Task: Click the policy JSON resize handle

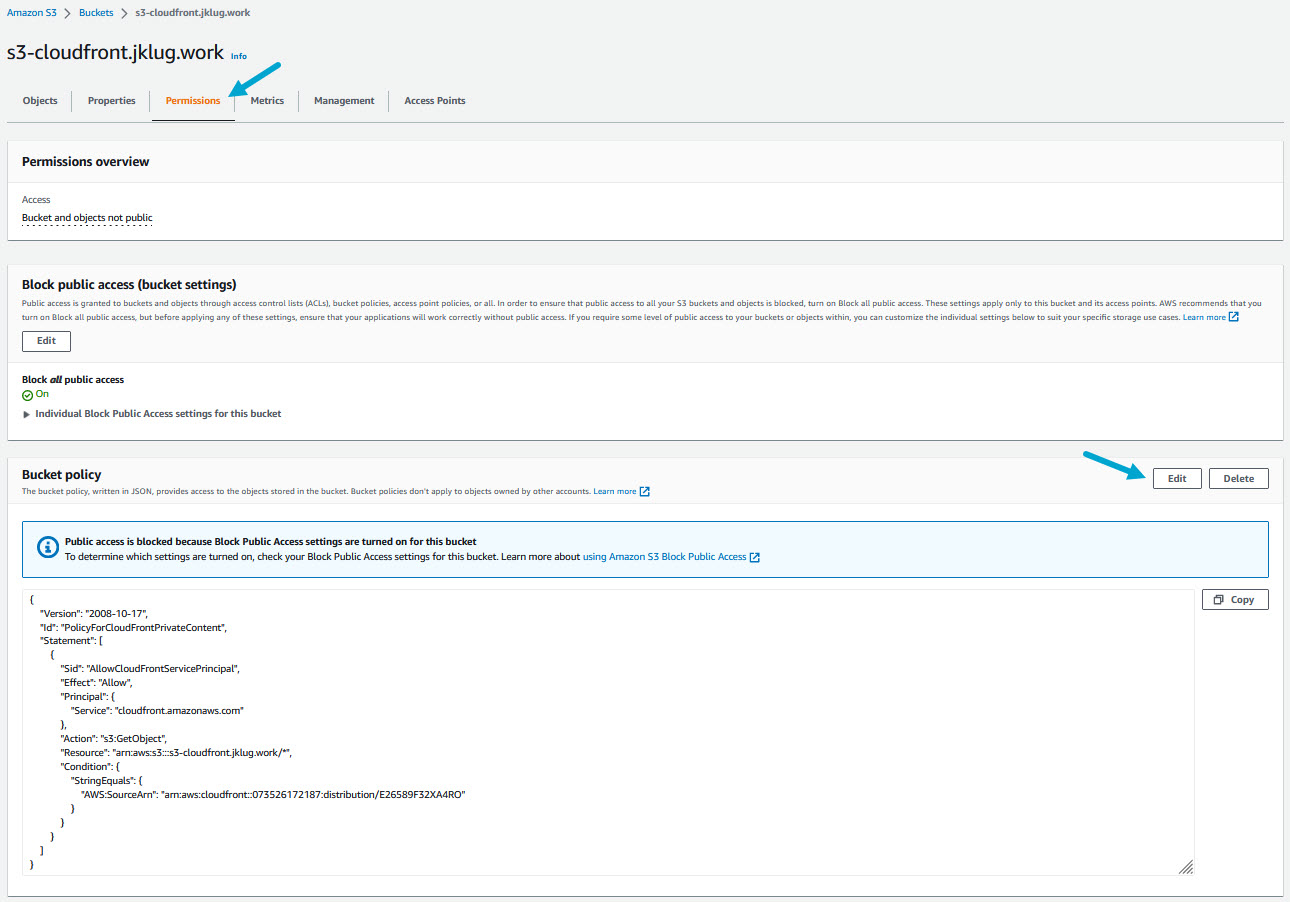Action: 1185,866
